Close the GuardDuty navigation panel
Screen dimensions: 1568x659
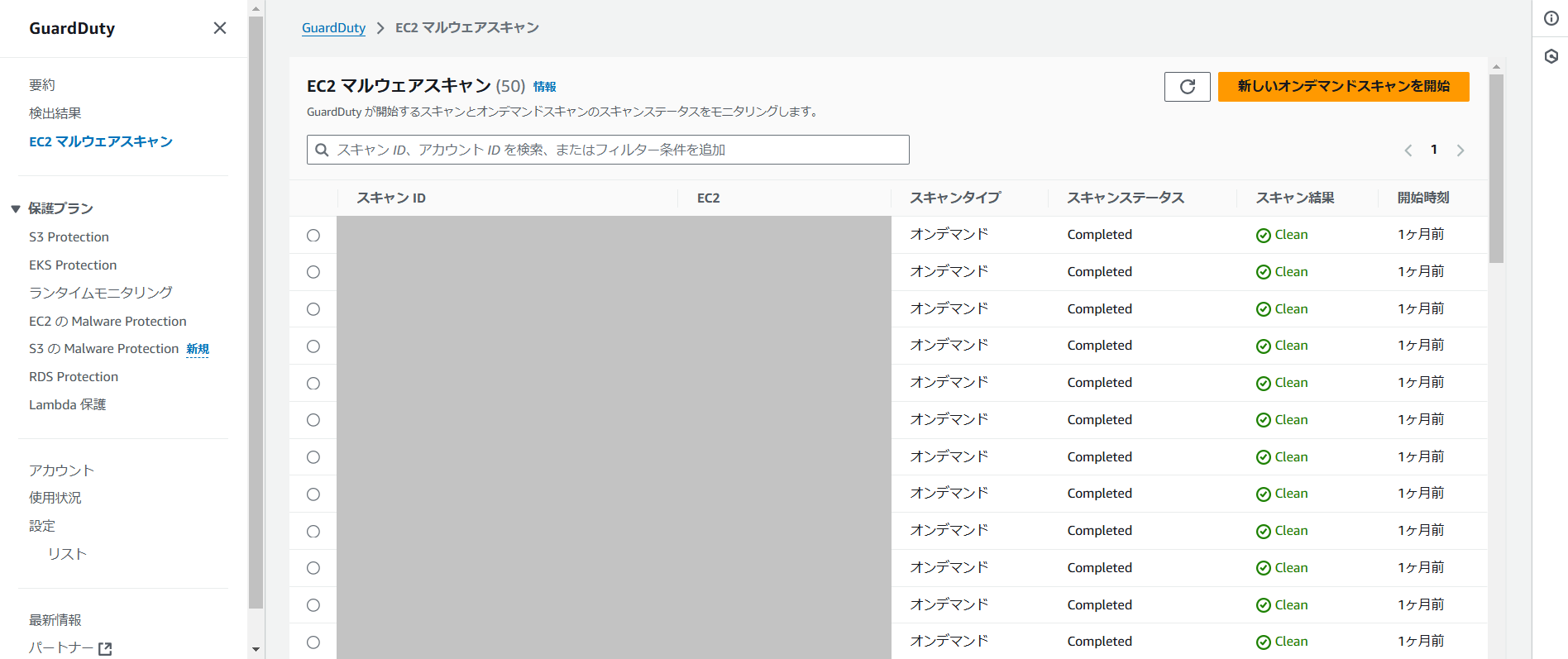(220, 28)
